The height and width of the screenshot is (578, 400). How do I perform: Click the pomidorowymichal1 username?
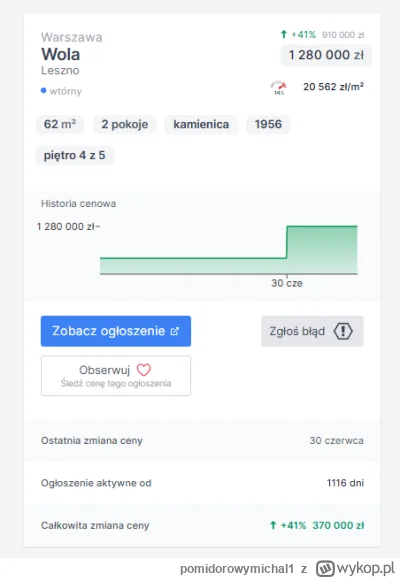click(x=237, y=569)
